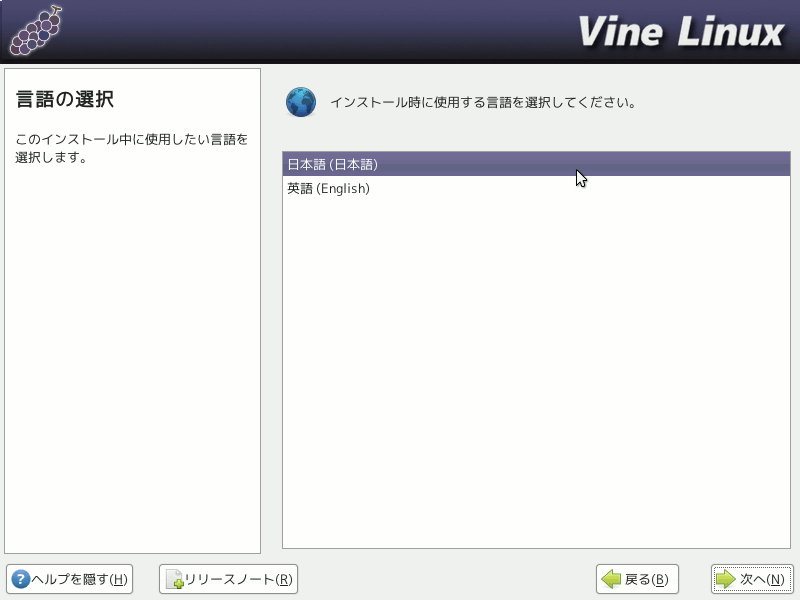This screenshot has height=600, width=800.
Task: Click the green back arrow icon
Action: coord(611,579)
